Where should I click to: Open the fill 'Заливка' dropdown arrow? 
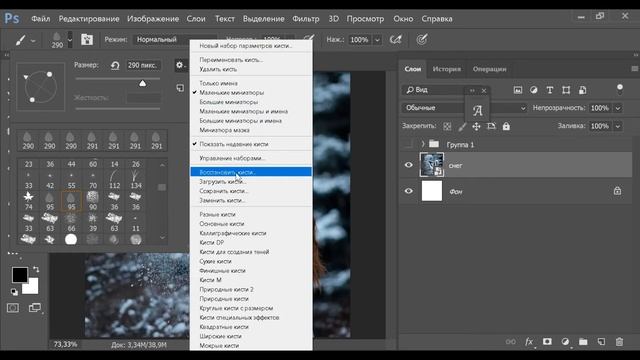[x=618, y=126]
